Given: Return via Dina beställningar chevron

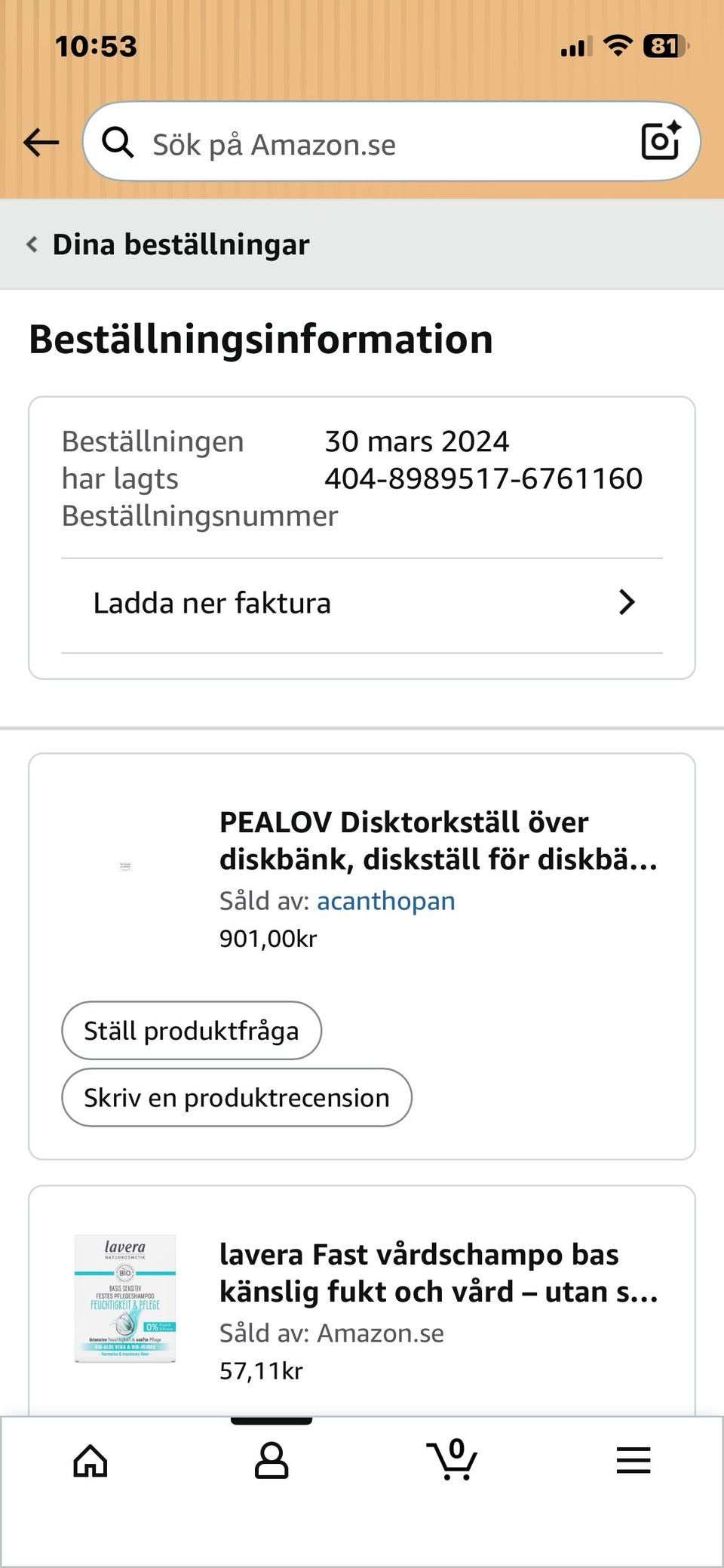Looking at the screenshot, I should pos(32,244).
